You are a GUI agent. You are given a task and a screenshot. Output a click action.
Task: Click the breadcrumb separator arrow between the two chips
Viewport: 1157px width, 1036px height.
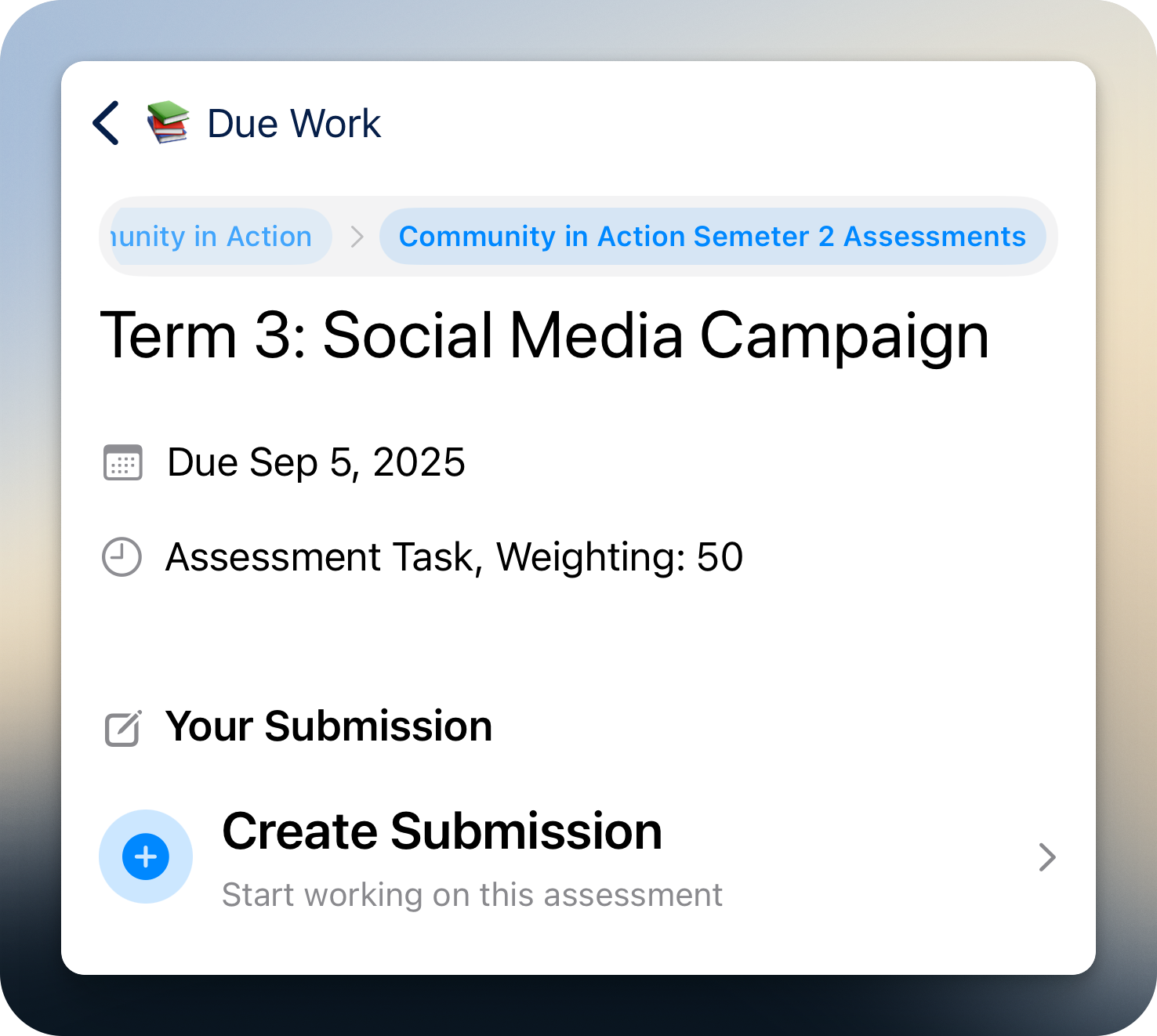357,236
